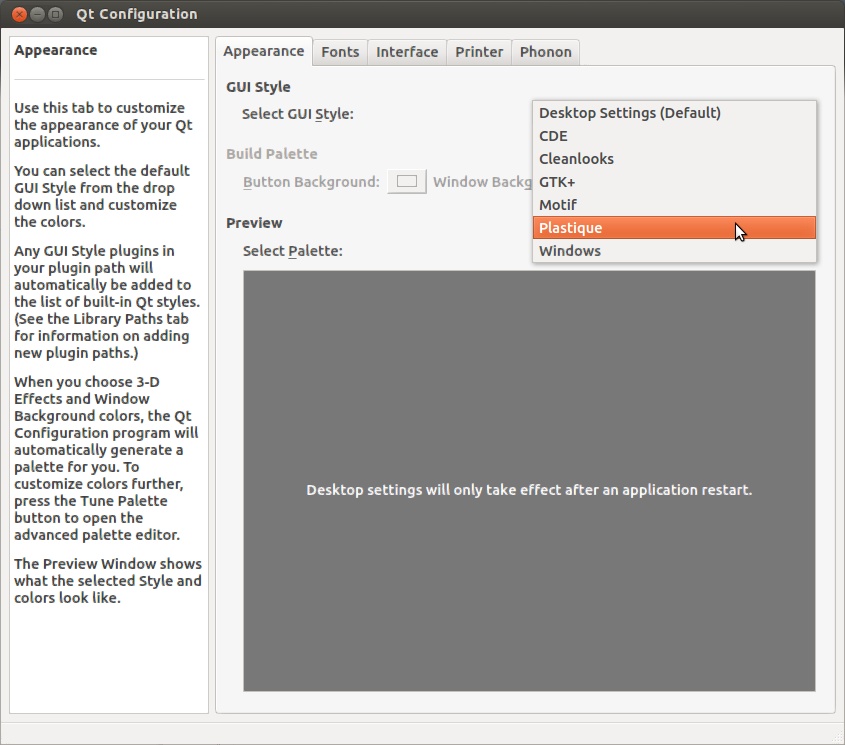845x745 pixels.
Task: Open the Interface tab
Action: (x=407, y=52)
